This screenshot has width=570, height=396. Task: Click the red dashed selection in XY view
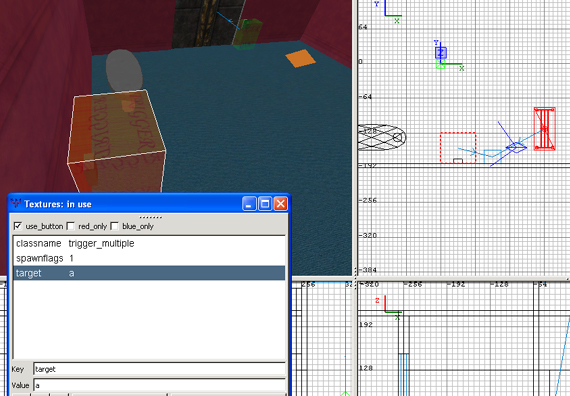tap(458, 148)
